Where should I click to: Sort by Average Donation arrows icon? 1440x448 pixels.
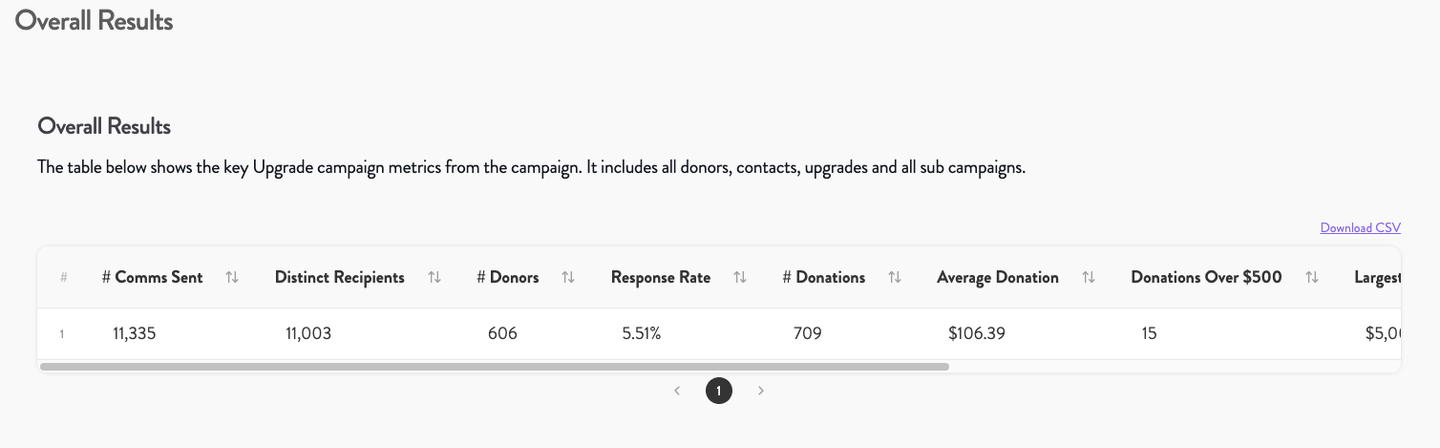click(x=1089, y=278)
